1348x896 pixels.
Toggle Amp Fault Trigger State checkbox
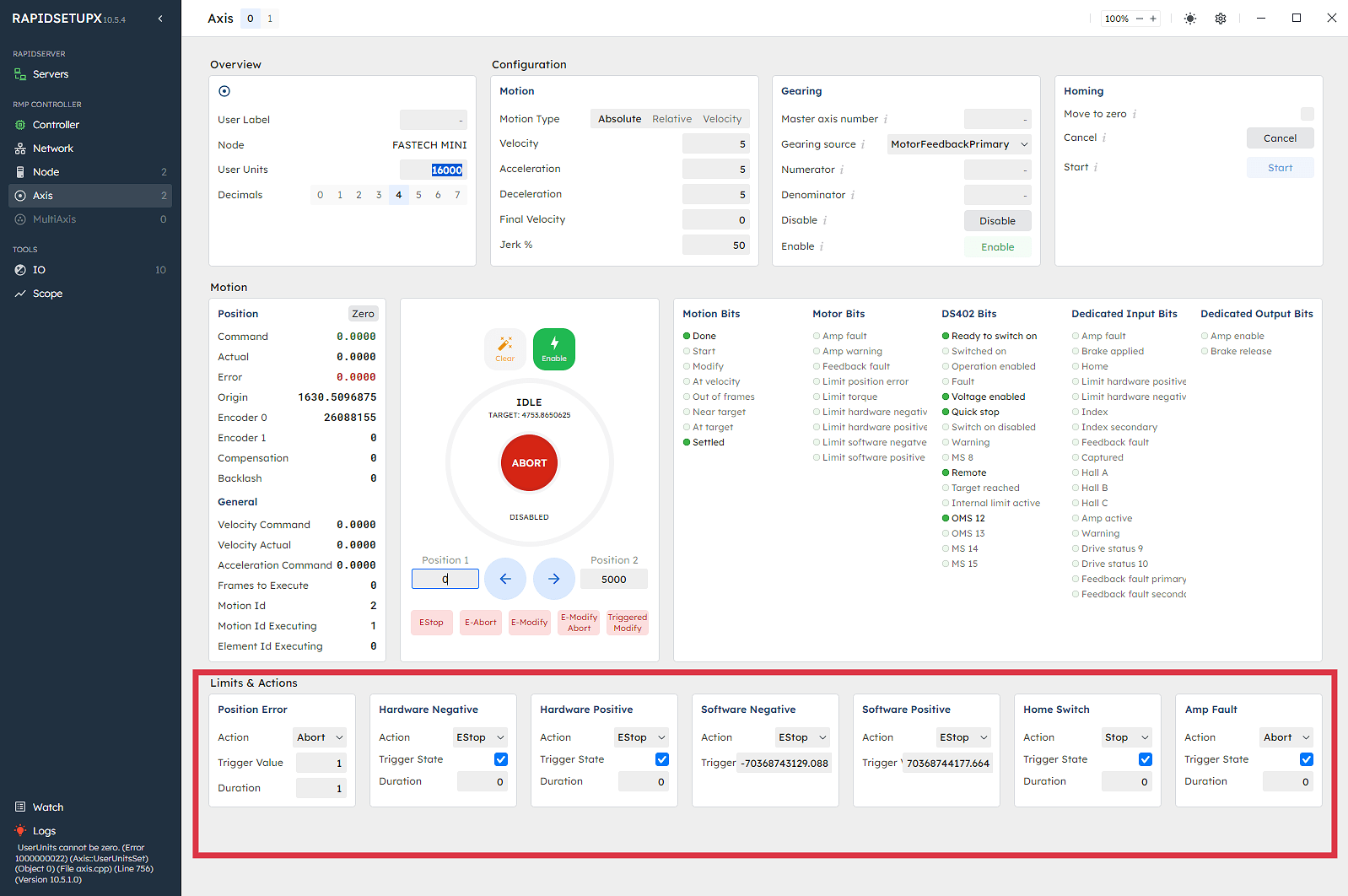click(1307, 759)
